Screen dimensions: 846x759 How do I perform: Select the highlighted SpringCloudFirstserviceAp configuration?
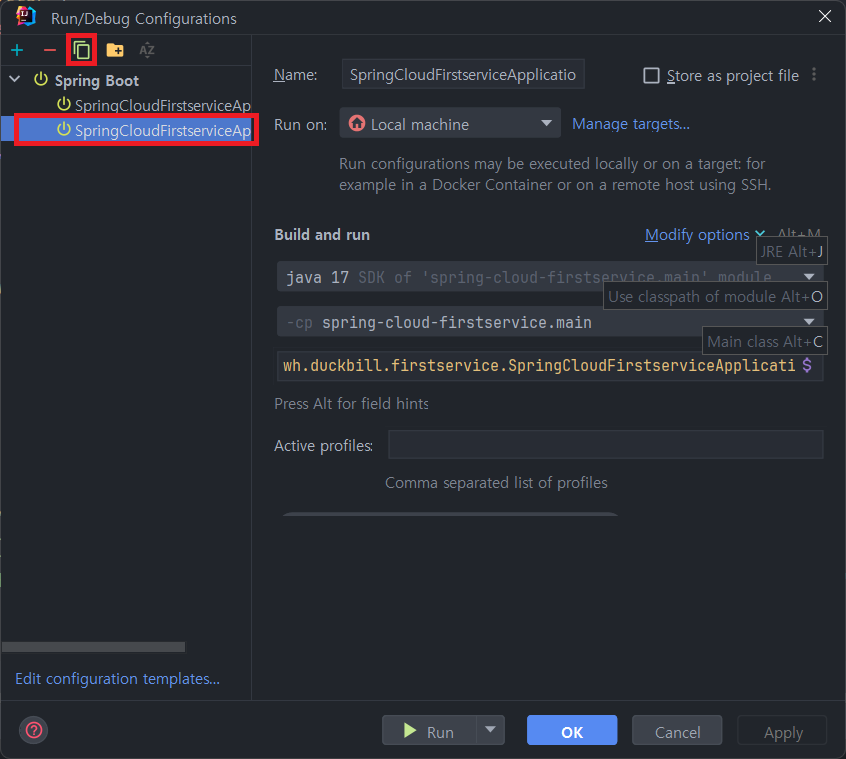pyautogui.click(x=136, y=130)
